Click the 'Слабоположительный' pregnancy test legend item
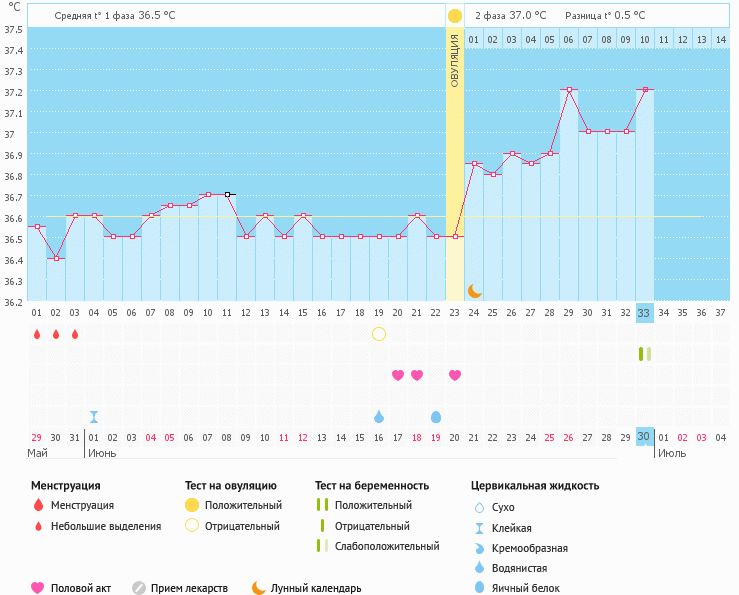Screen dimensions: 739x595 [322, 546]
